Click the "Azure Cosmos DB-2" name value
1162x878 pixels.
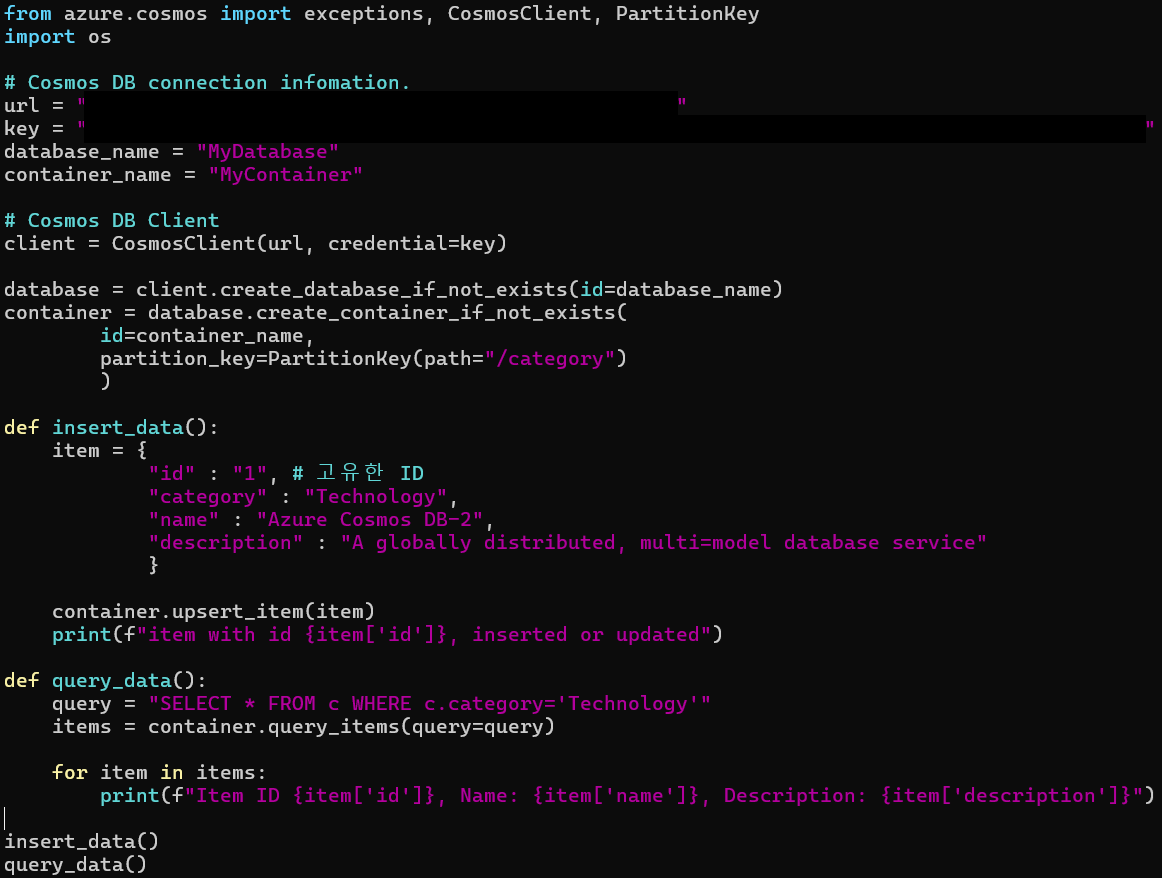370,519
